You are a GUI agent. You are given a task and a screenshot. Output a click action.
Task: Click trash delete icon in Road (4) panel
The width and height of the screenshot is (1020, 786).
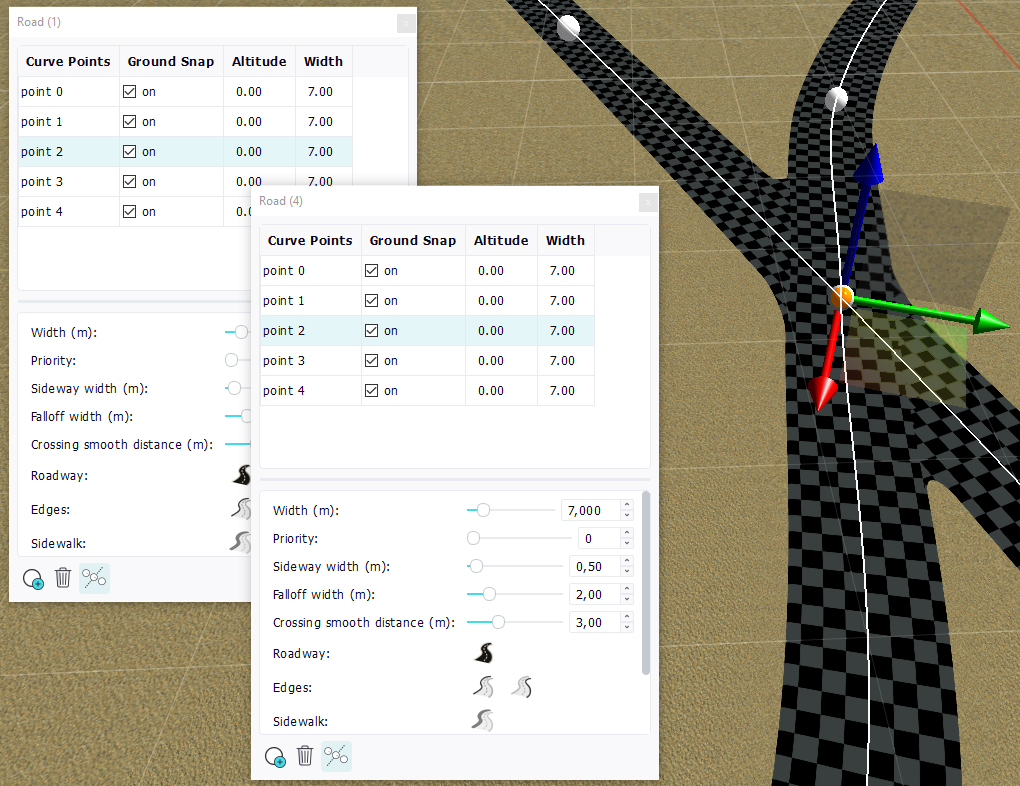pyautogui.click(x=305, y=756)
